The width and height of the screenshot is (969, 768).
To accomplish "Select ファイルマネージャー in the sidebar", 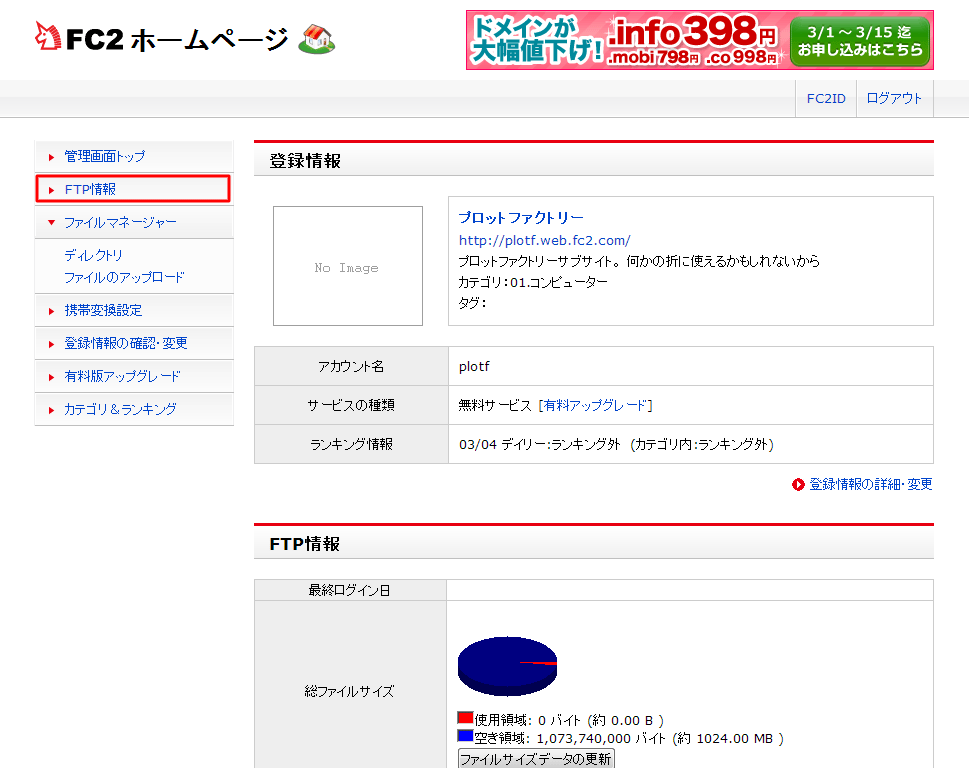I will click(x=121, y=222).
